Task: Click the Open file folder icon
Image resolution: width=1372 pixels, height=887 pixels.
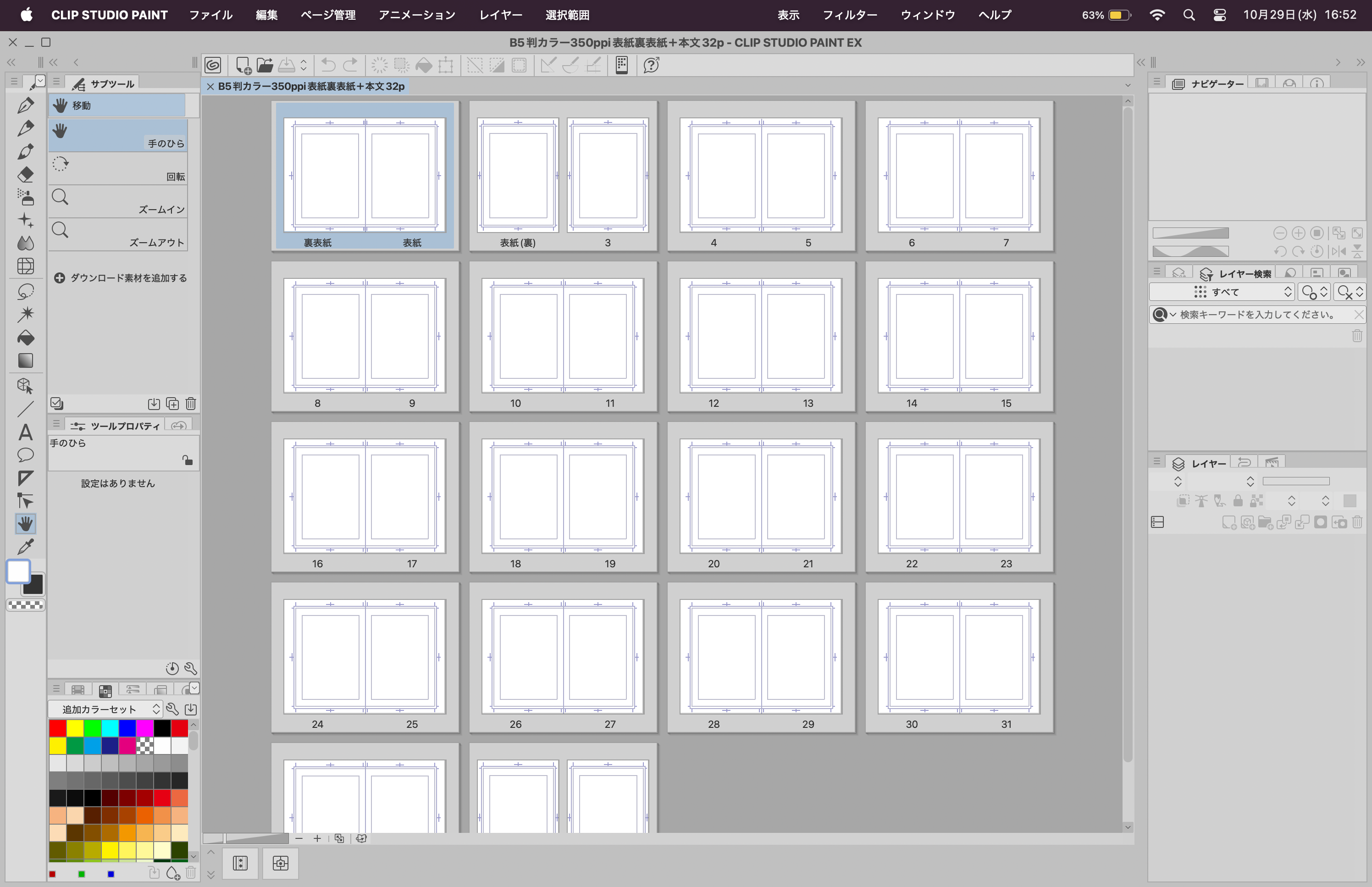Action: tap(264, 65)
